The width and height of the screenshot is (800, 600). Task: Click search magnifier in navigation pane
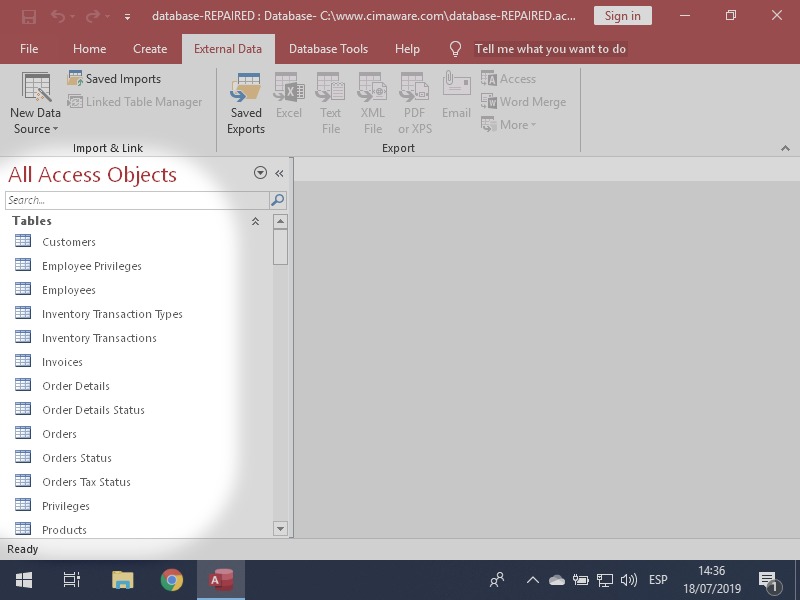pos(278,200)
